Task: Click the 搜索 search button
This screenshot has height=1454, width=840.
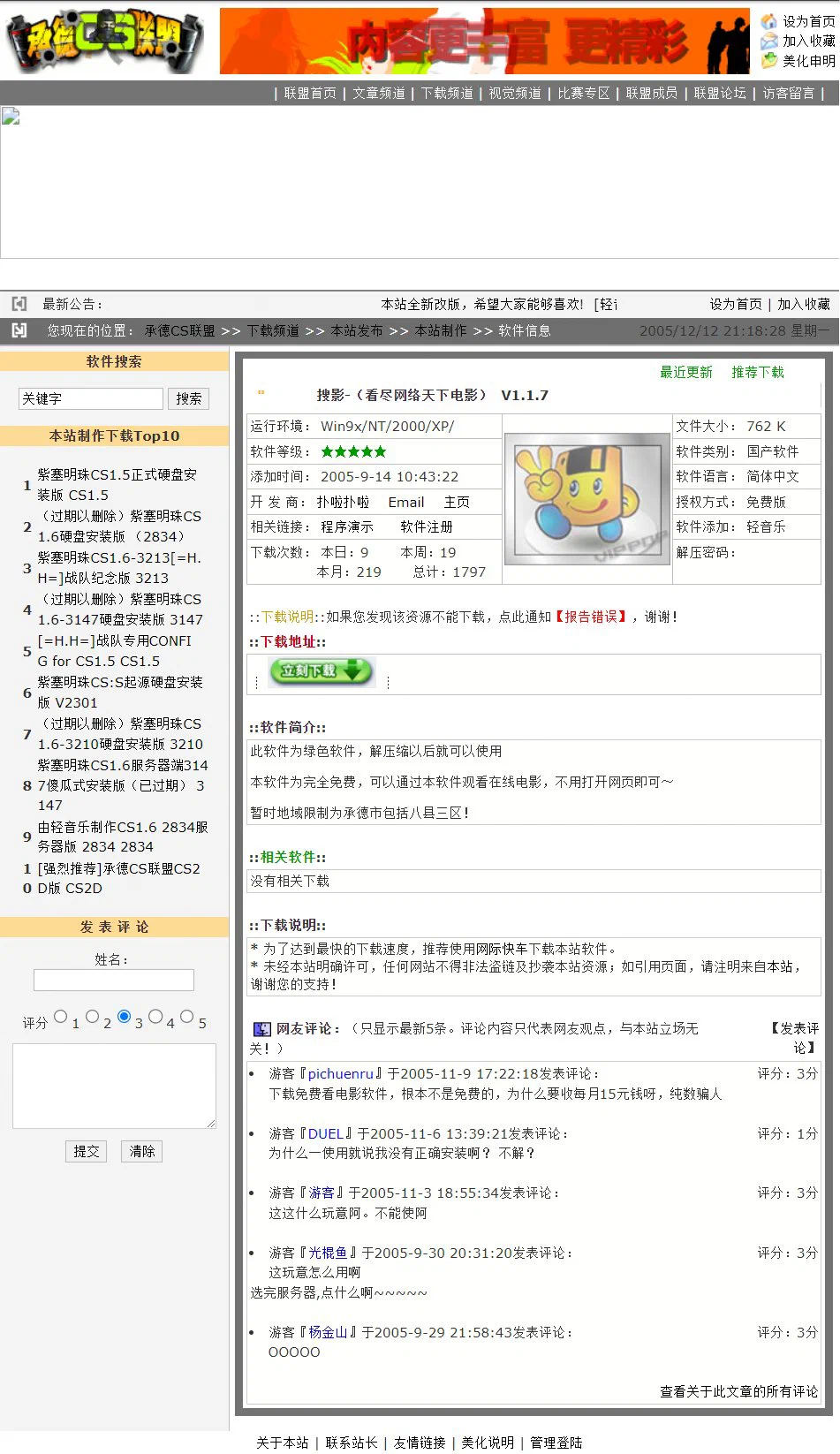Action: click(x=188, y=398)
